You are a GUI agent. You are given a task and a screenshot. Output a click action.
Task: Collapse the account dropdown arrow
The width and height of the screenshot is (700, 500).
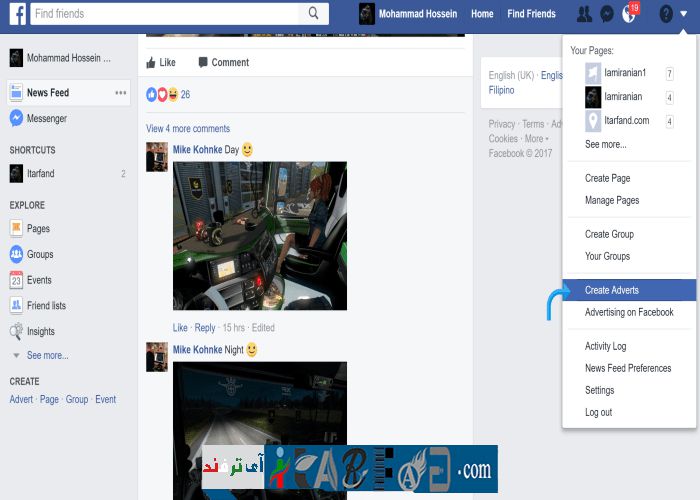pyautogui.click(x=684, y=14)
